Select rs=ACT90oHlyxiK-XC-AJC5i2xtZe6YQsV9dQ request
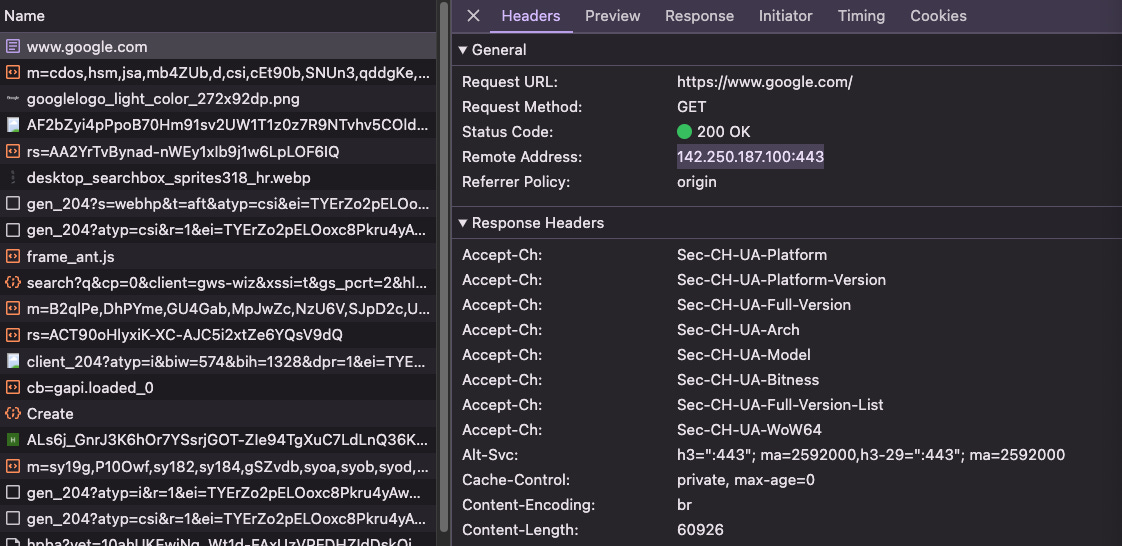Image resolution: width=1122 pixels, height=546 pixels. coord(218,335)
